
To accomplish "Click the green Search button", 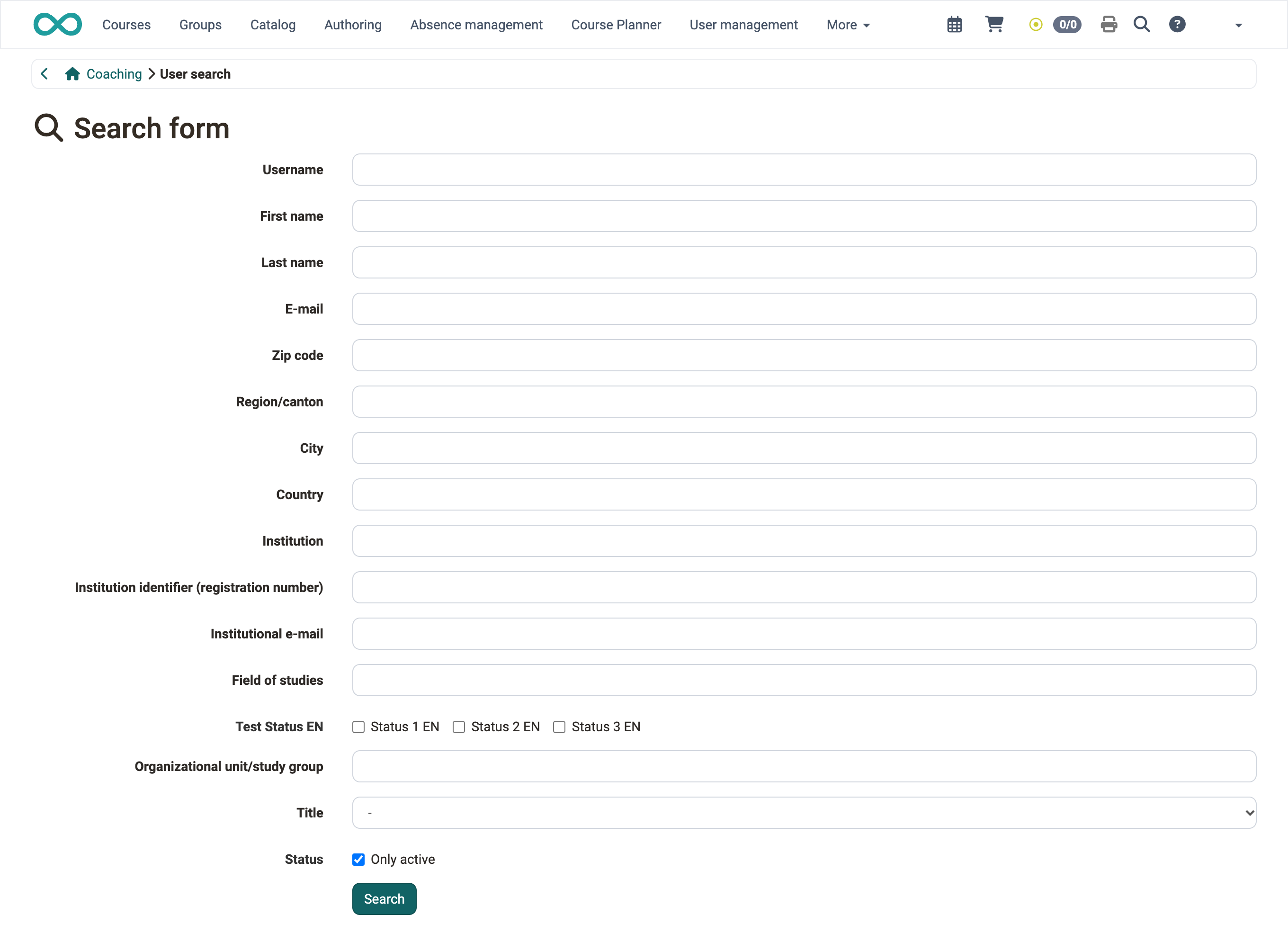I will pyautogui.click(x=385, y=899).
